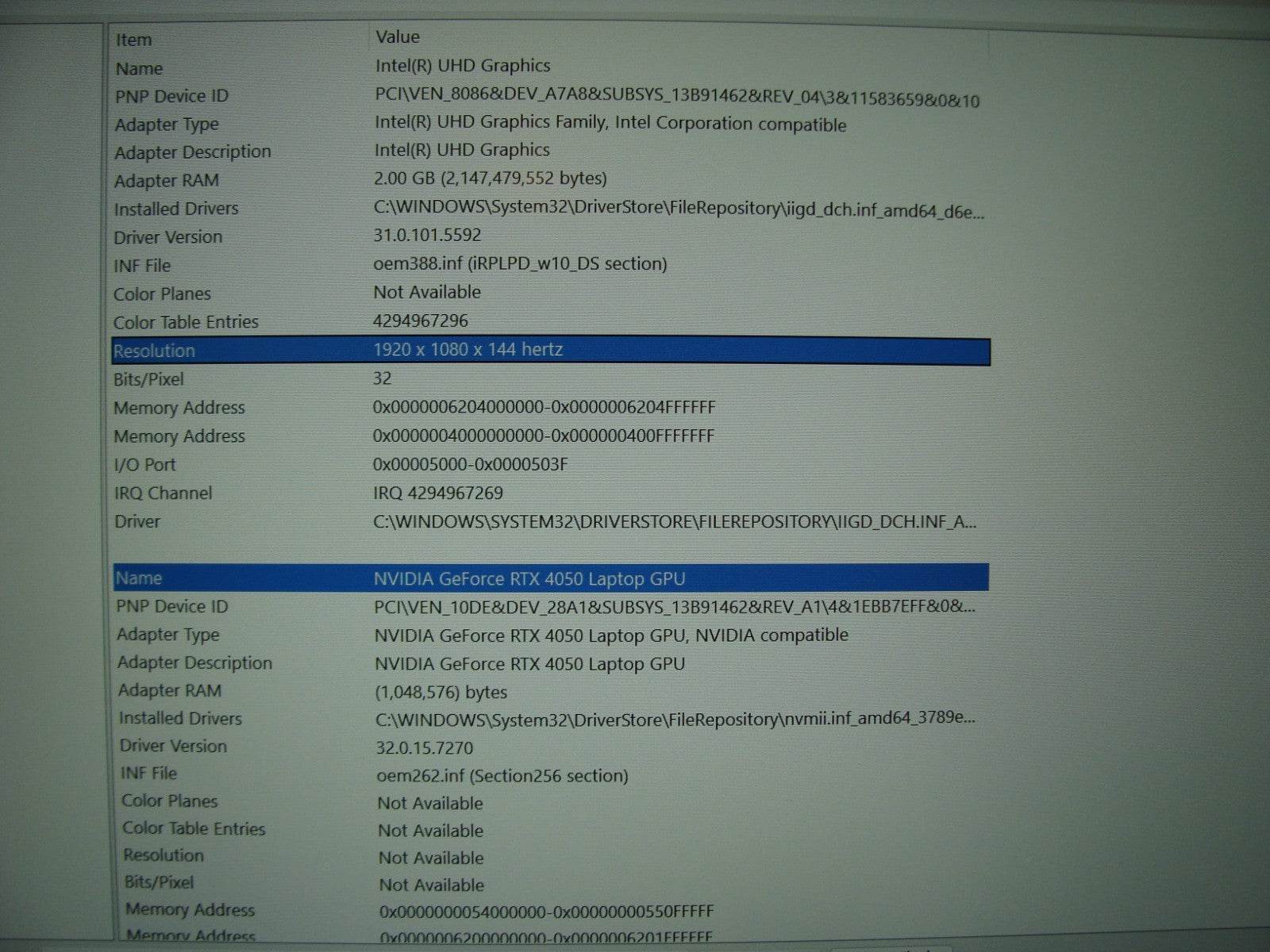Select Installed Drivers nvmii.inf row

click(x=675, y=720)
